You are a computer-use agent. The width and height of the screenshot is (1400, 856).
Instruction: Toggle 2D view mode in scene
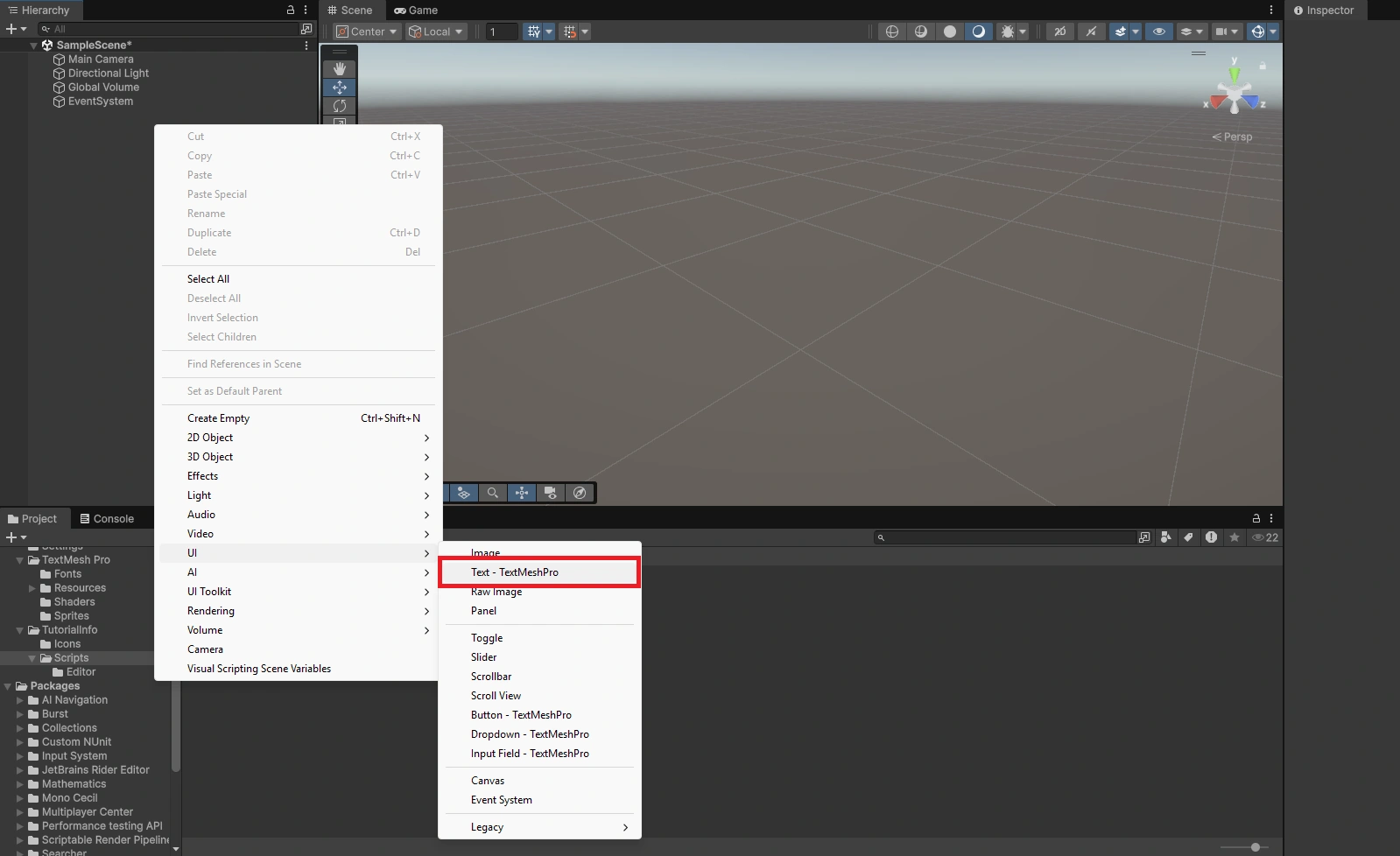point(1060,32)
